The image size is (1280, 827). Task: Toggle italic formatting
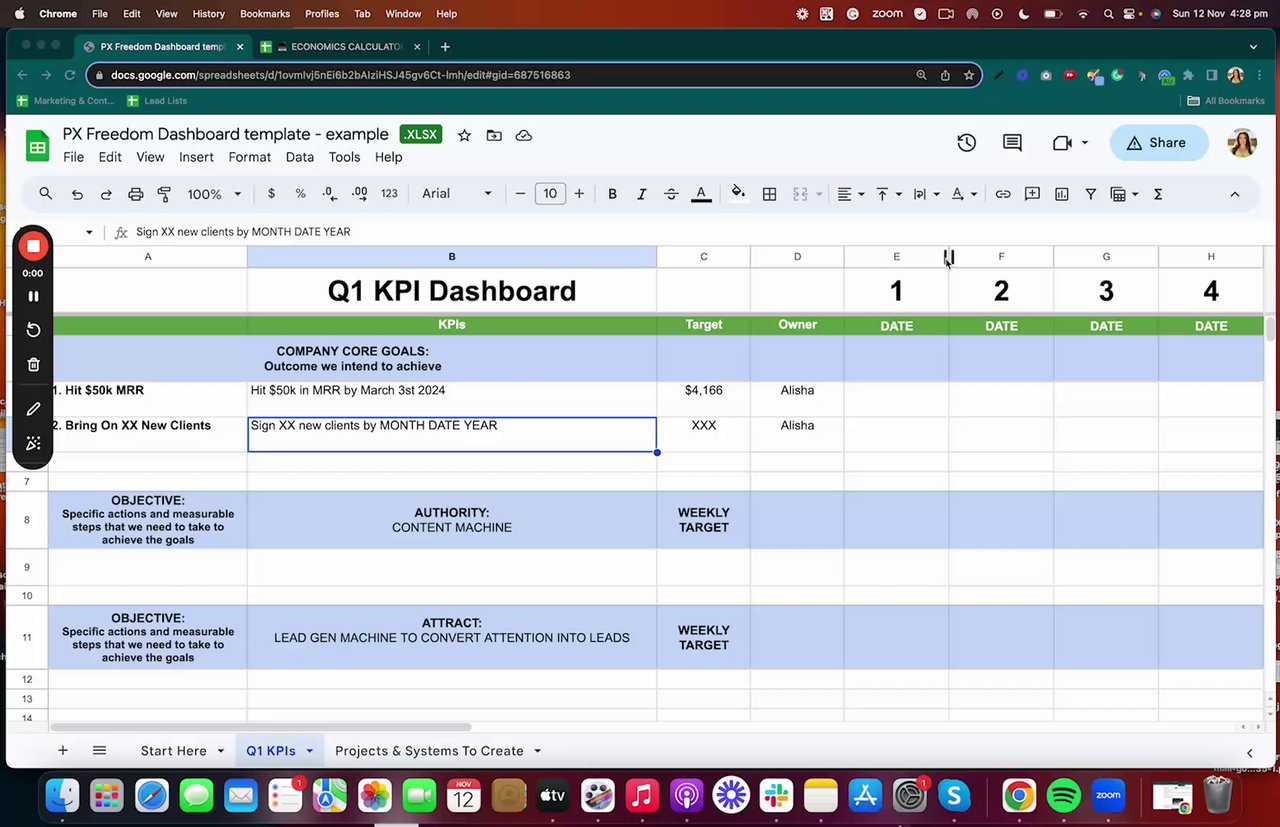pyautogui.click(x=641, y=194)
